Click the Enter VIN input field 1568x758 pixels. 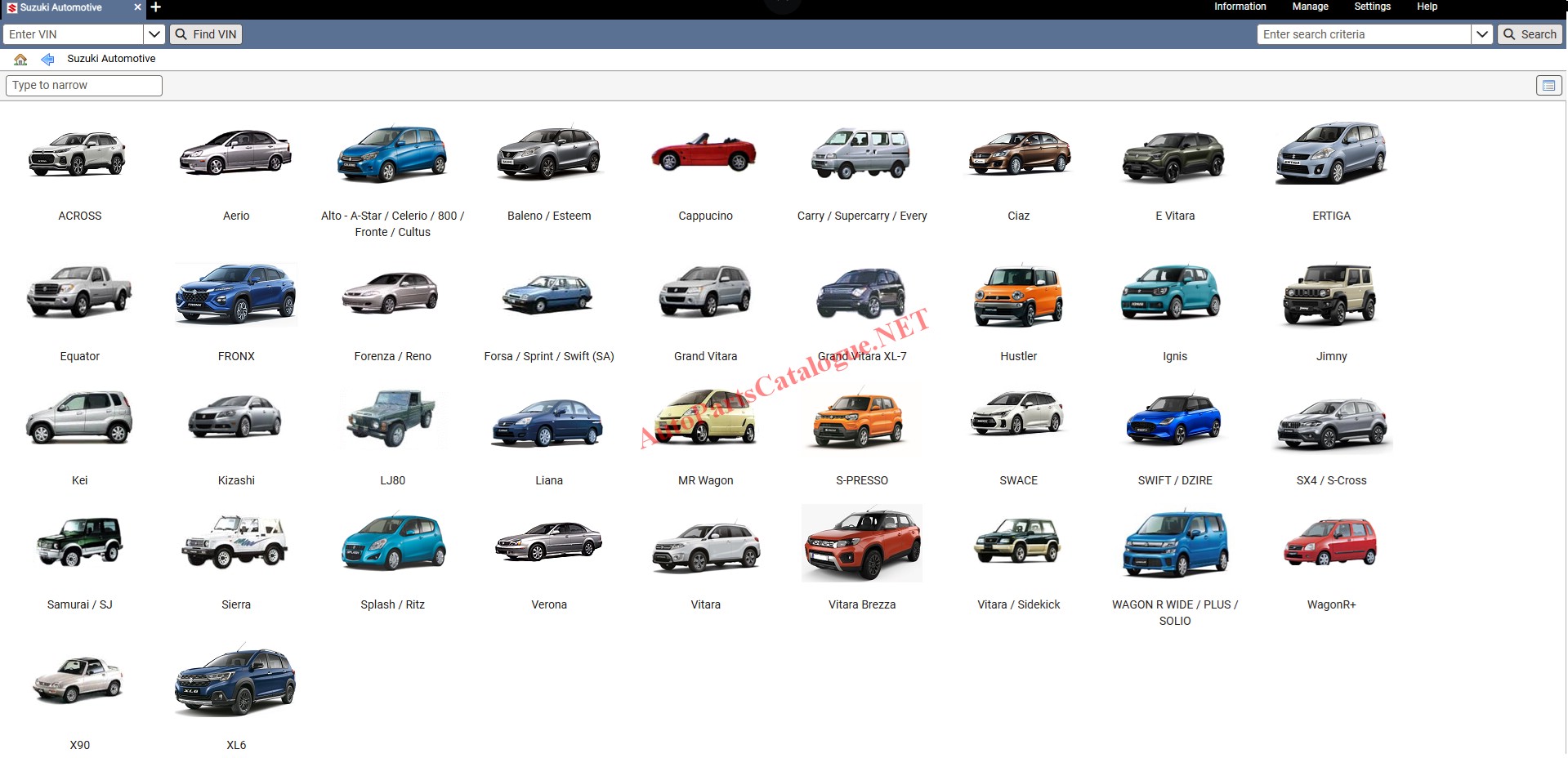[74, 34]
